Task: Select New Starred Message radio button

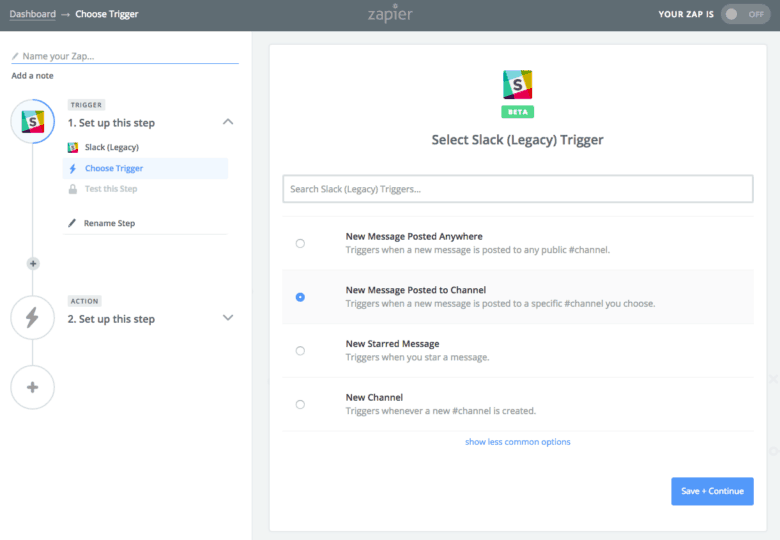Action: point(300,351)
